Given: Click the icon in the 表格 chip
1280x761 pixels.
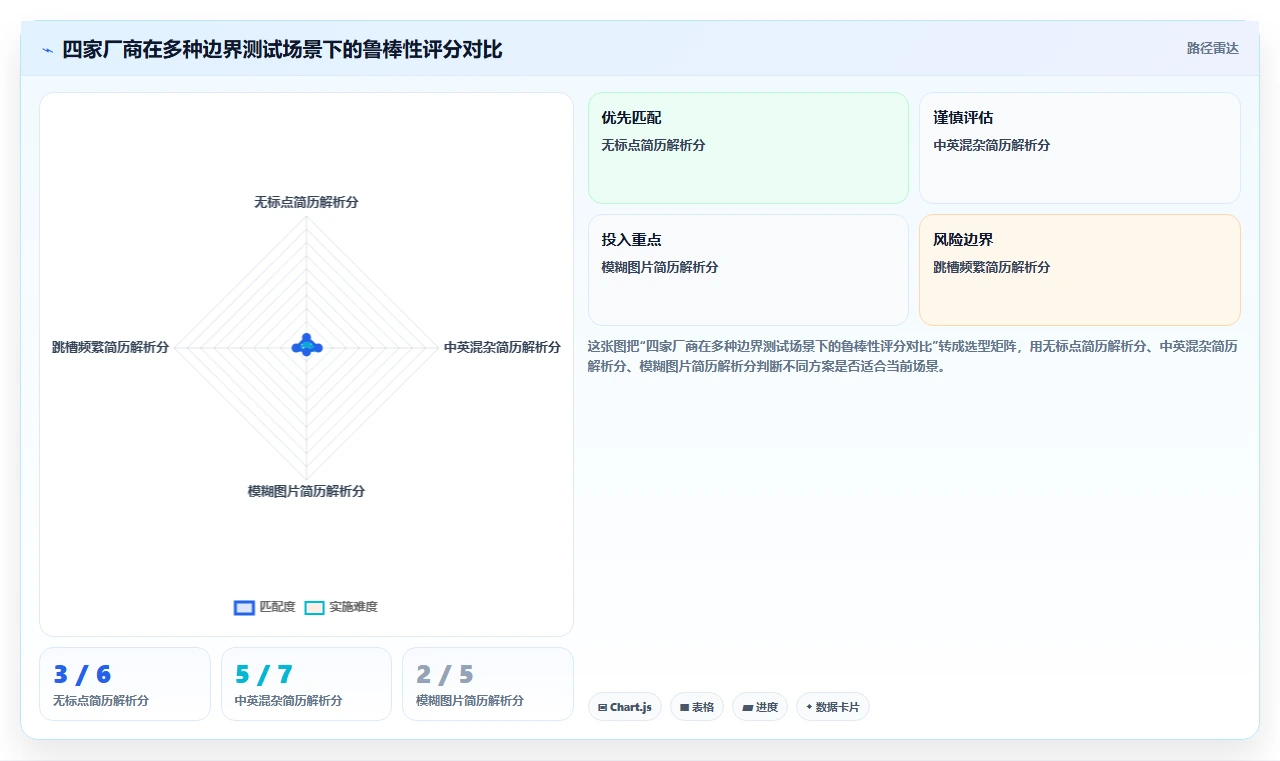Looking at the screenshot, I should (x=684, y=708).
